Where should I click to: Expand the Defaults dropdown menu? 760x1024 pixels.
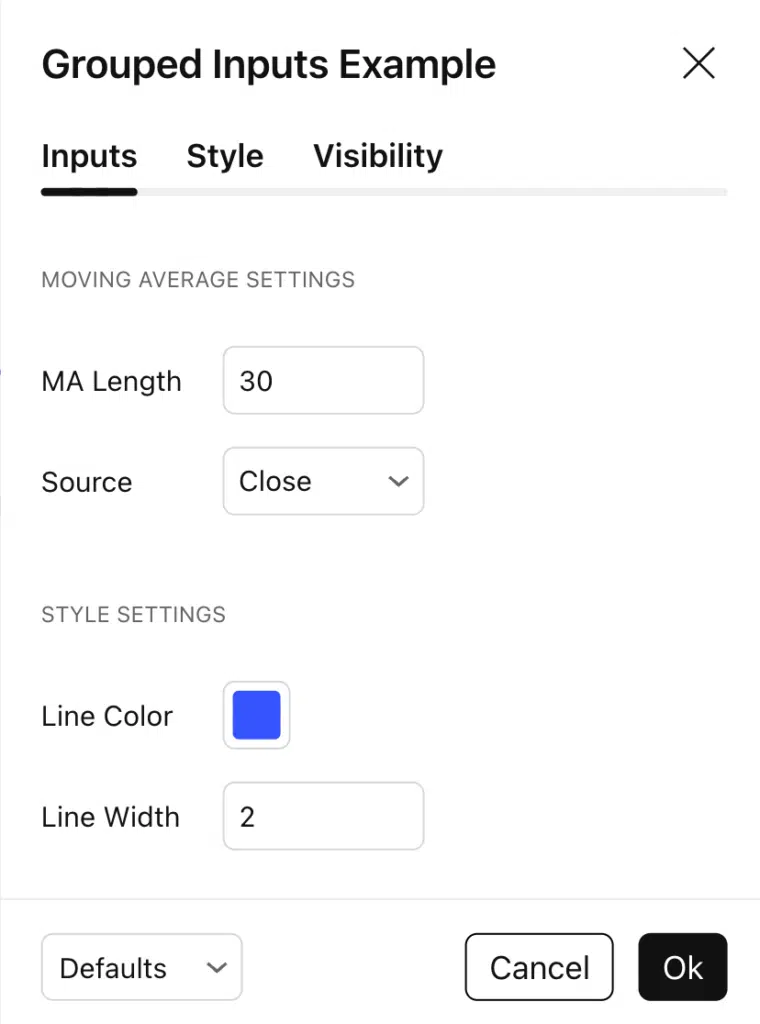(x=130, y=967)
